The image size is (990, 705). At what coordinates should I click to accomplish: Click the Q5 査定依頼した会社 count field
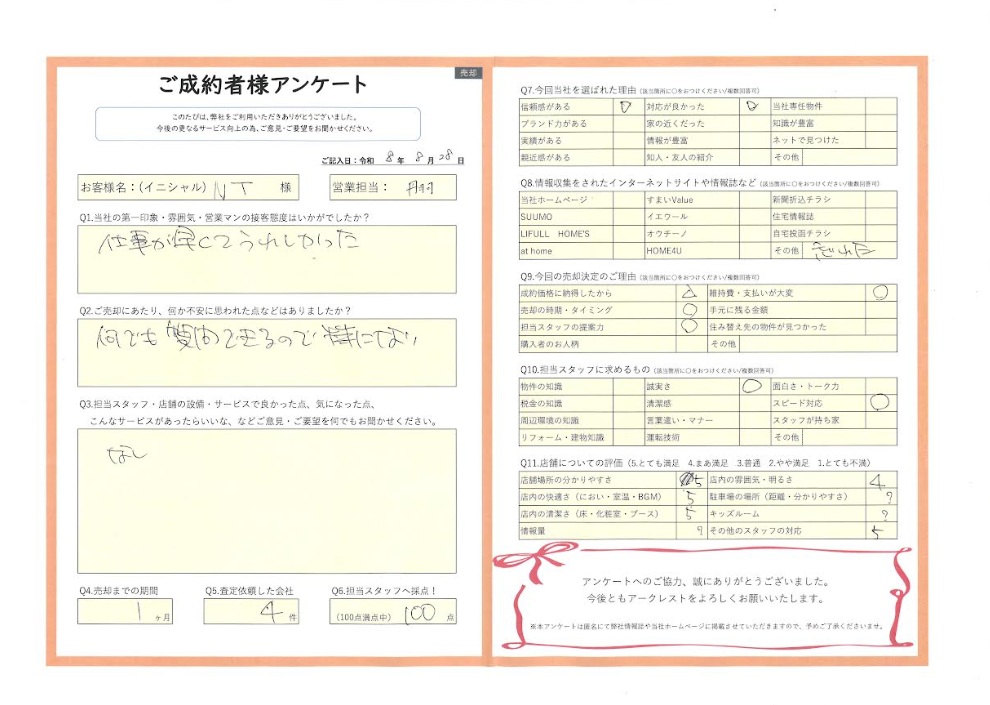click(x=251, y=611)
